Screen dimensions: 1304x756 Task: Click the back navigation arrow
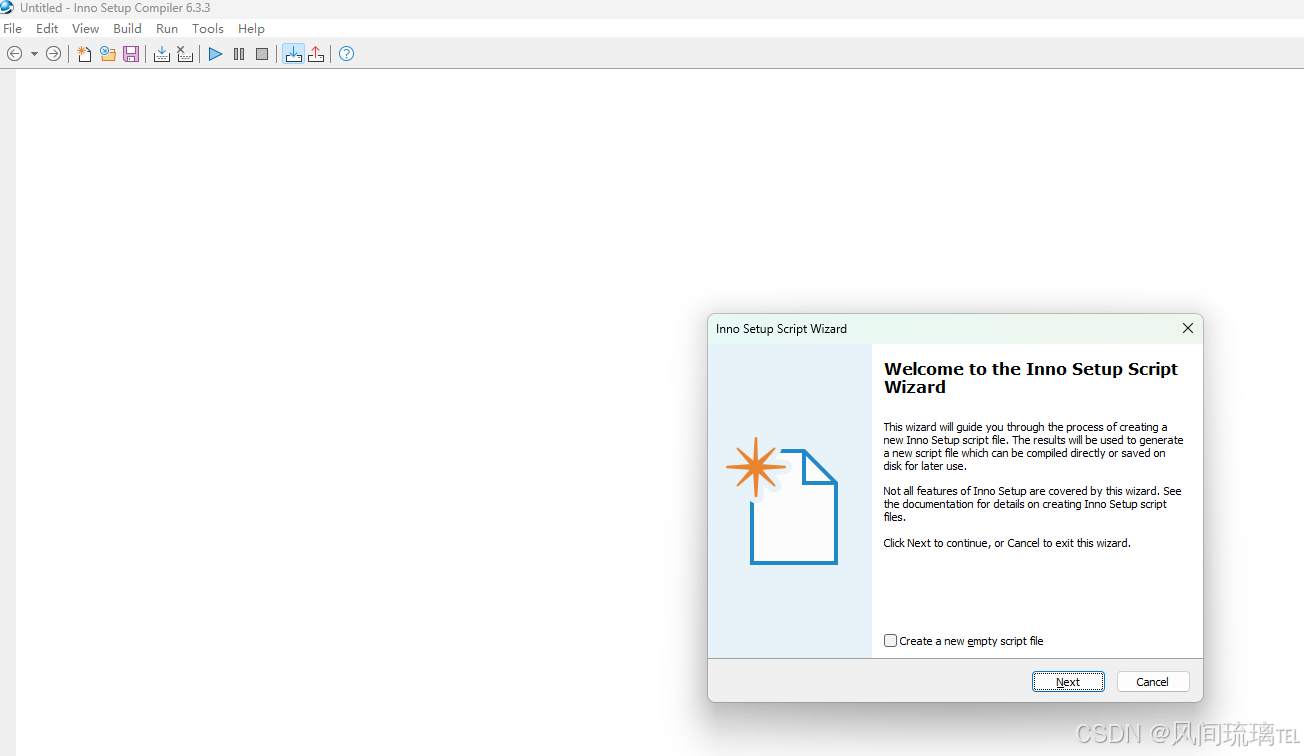[x=14, y=54]
